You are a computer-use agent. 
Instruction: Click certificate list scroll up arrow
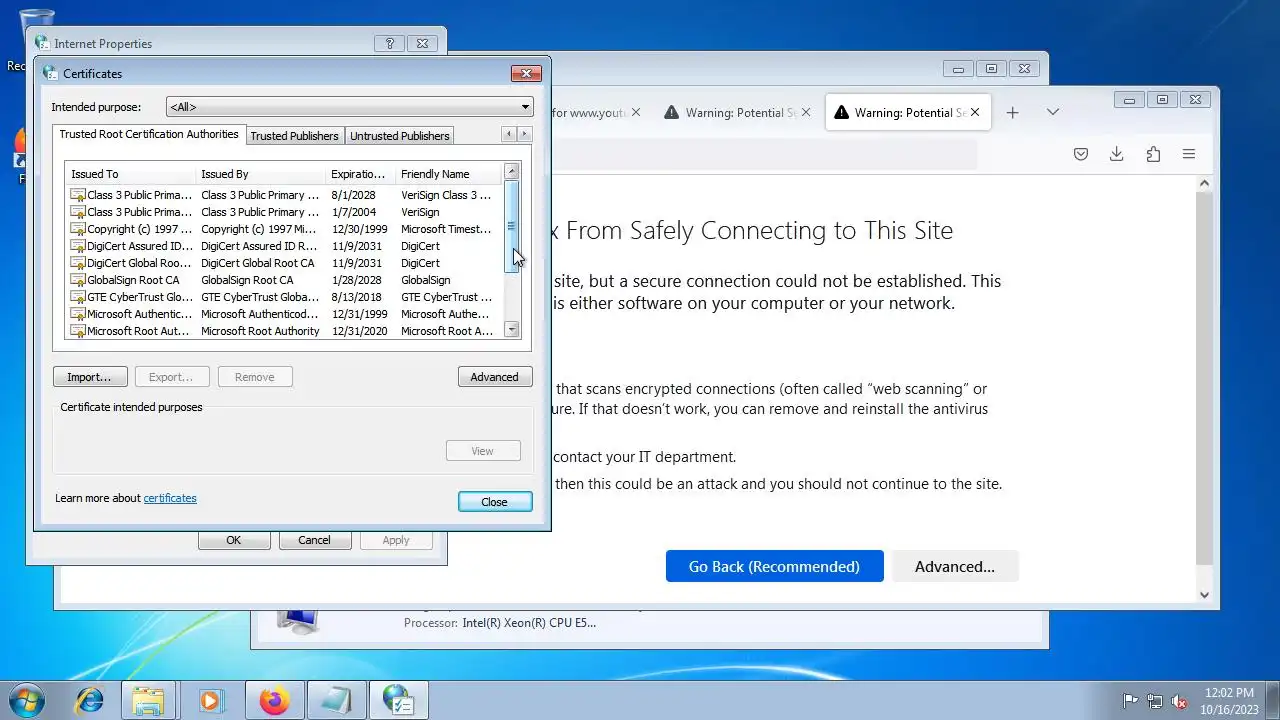point(512,171)
